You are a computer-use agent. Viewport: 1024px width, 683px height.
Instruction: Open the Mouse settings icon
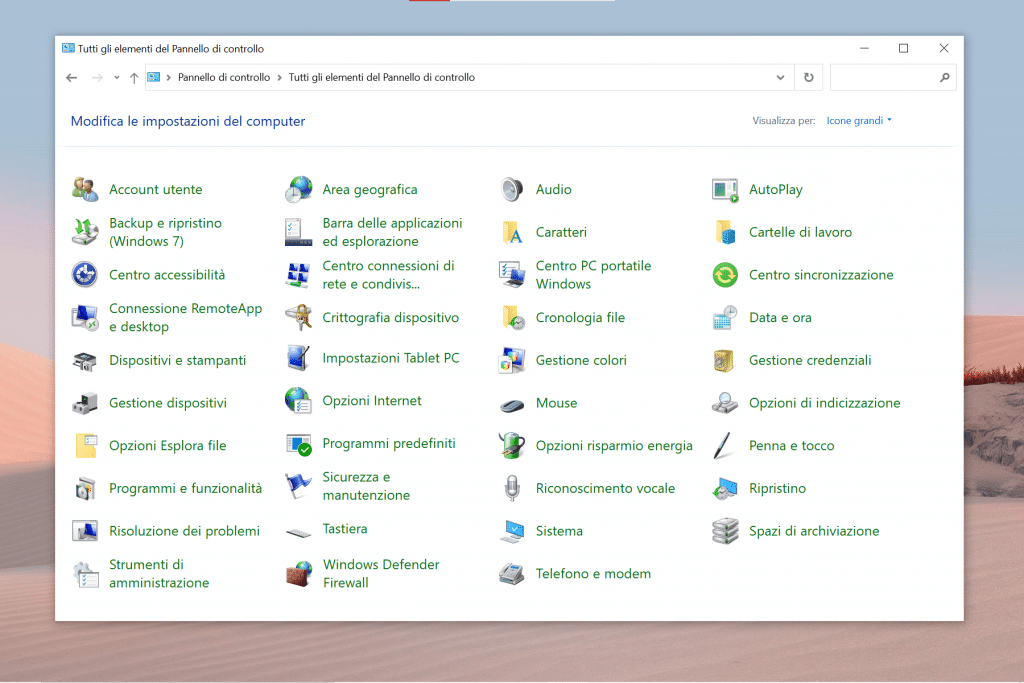(512, 403)
